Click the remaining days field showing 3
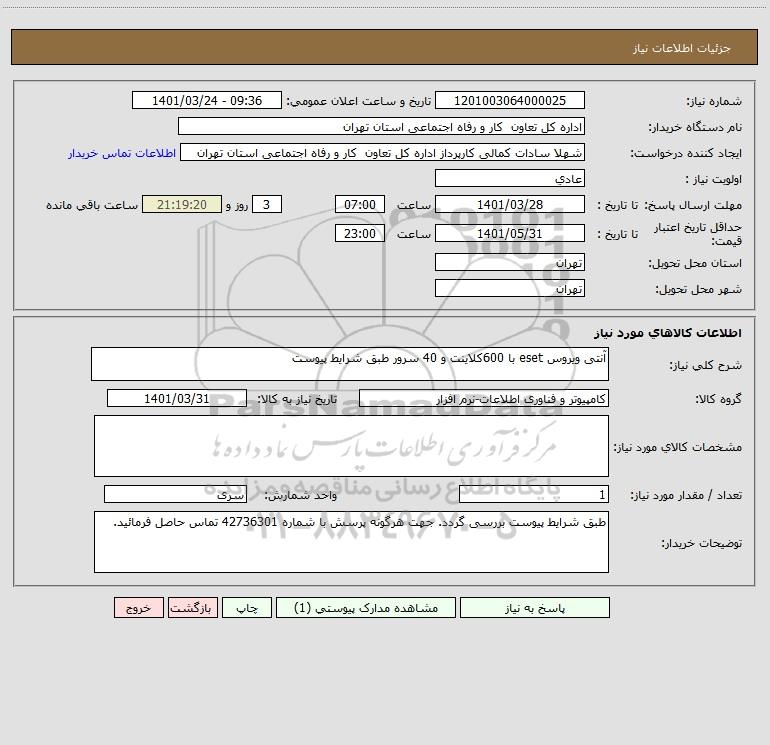 267,204
